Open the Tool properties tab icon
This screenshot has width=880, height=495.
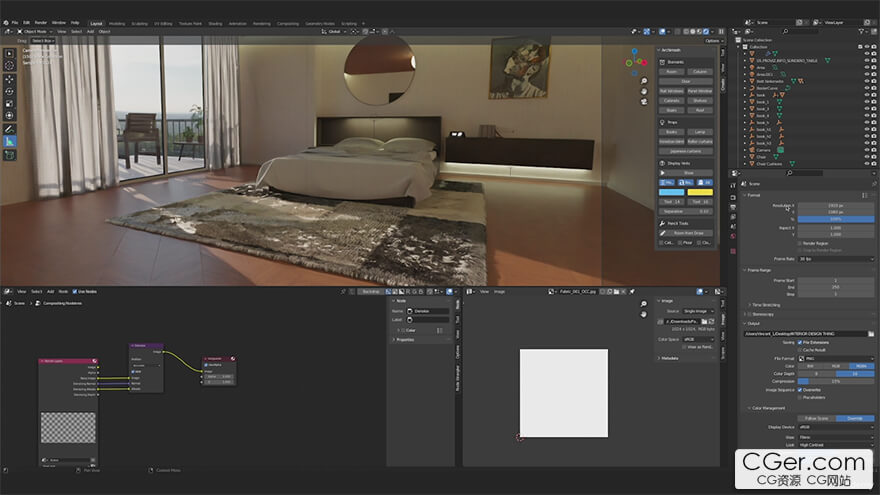click(x=733, y=185)
